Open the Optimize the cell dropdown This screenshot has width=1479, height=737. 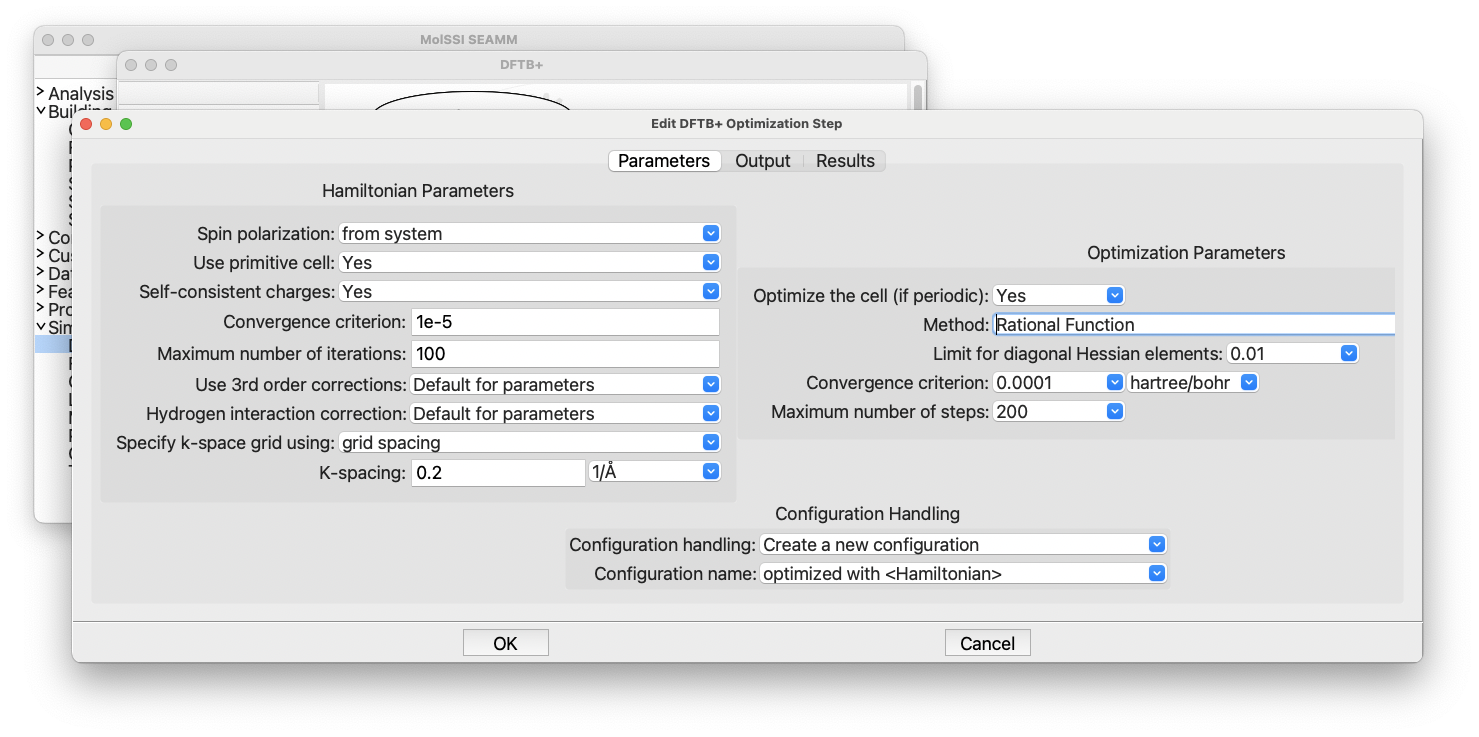1059,295
